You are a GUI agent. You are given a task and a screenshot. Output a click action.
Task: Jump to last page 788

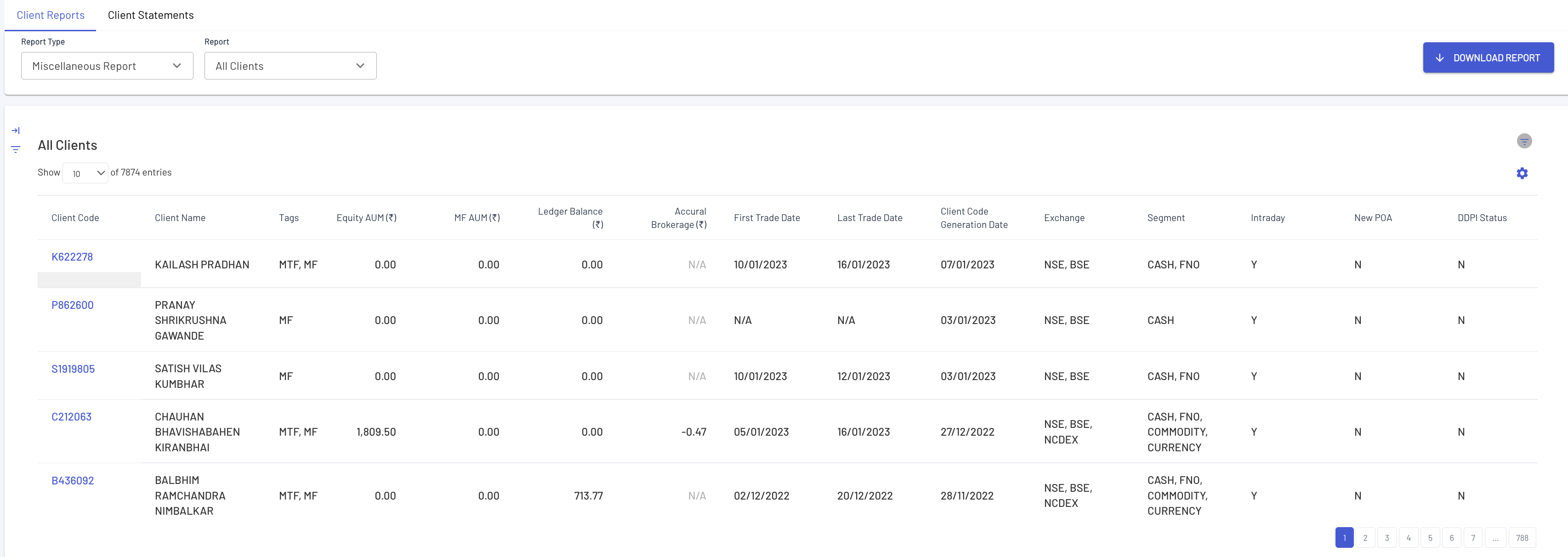point(1522,538)
